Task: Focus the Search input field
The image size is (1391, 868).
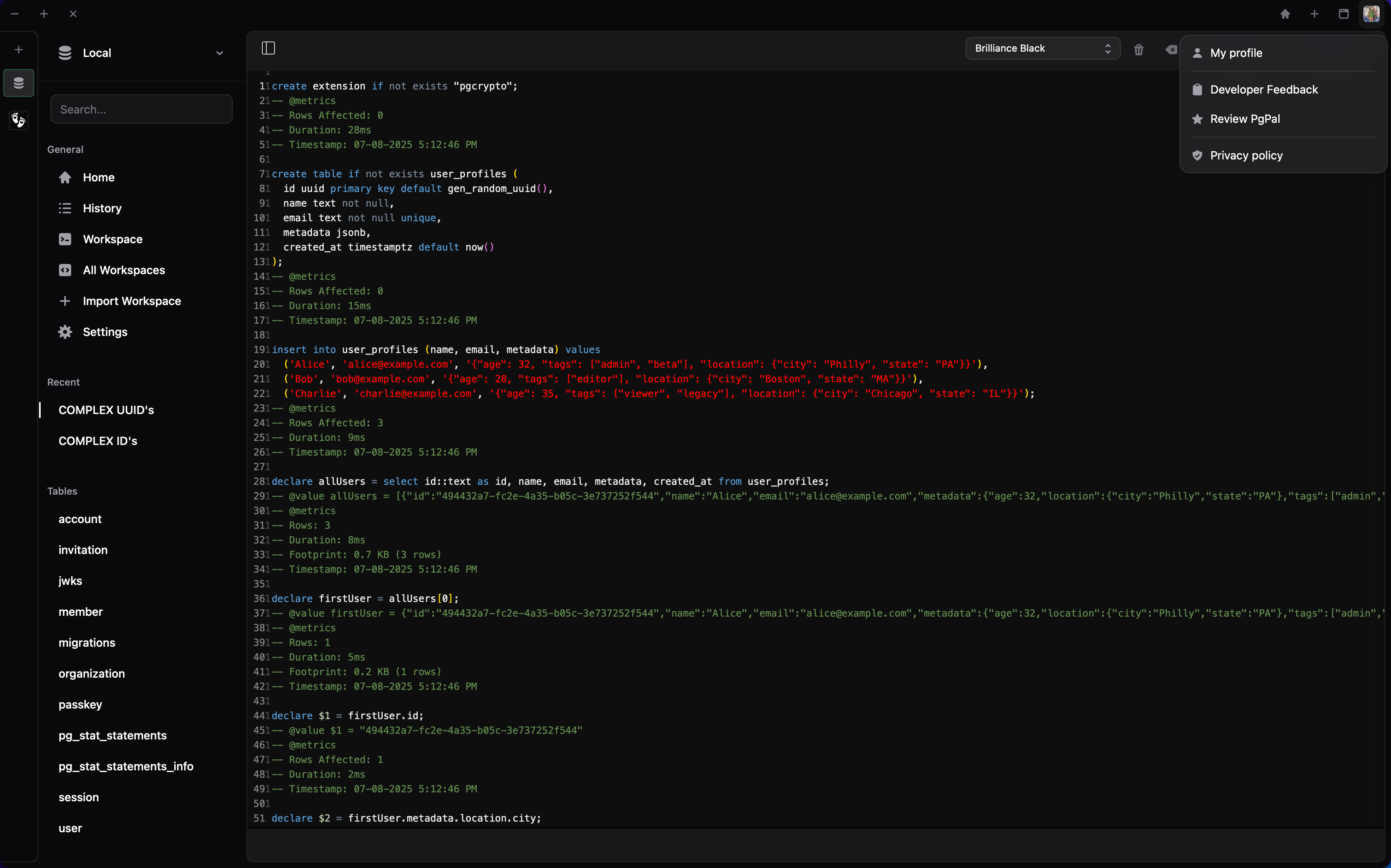Action: coord(141,109)
